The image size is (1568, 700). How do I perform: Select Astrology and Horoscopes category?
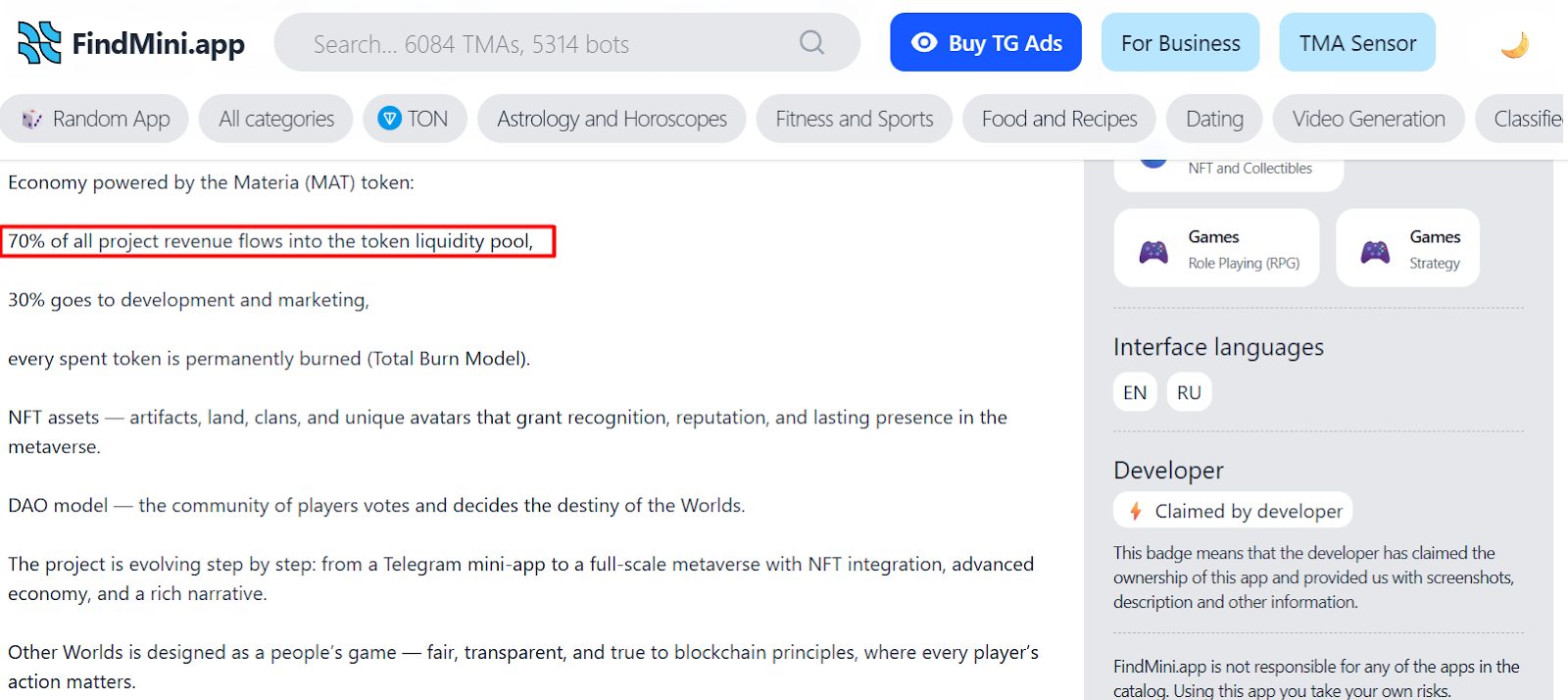(x=612, y=120)
